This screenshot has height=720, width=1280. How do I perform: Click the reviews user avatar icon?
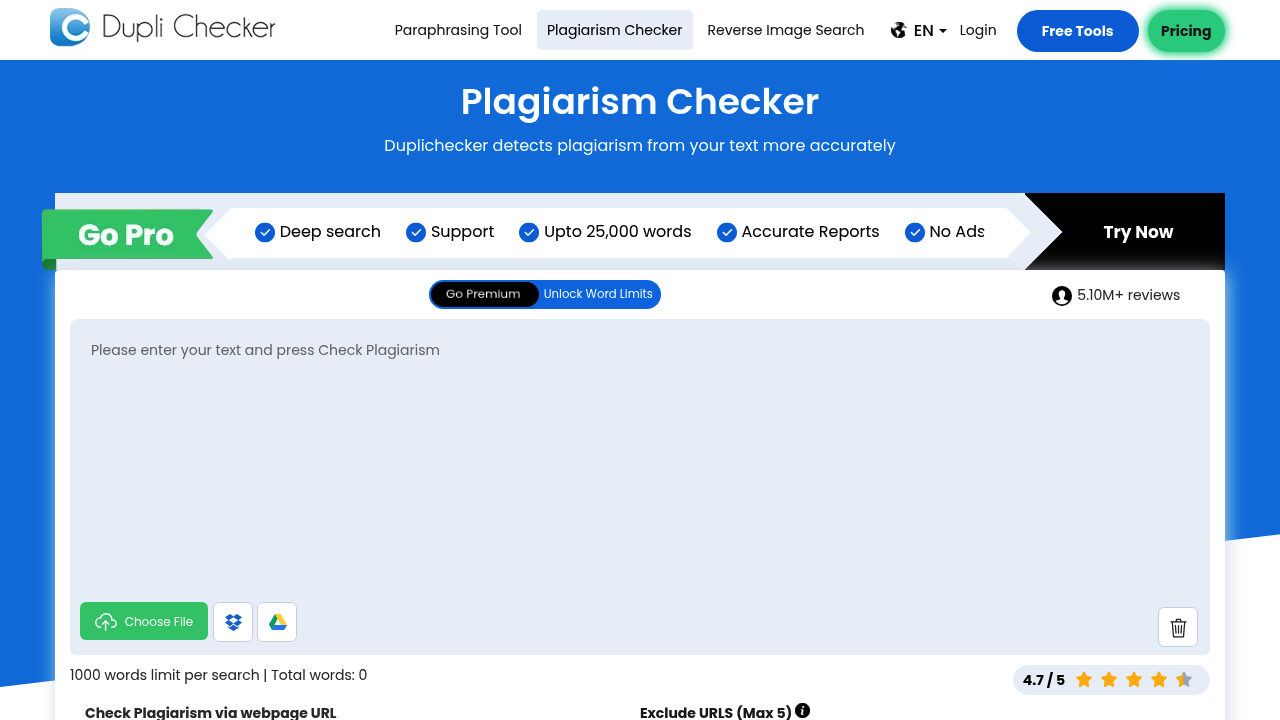point(1061,296)
